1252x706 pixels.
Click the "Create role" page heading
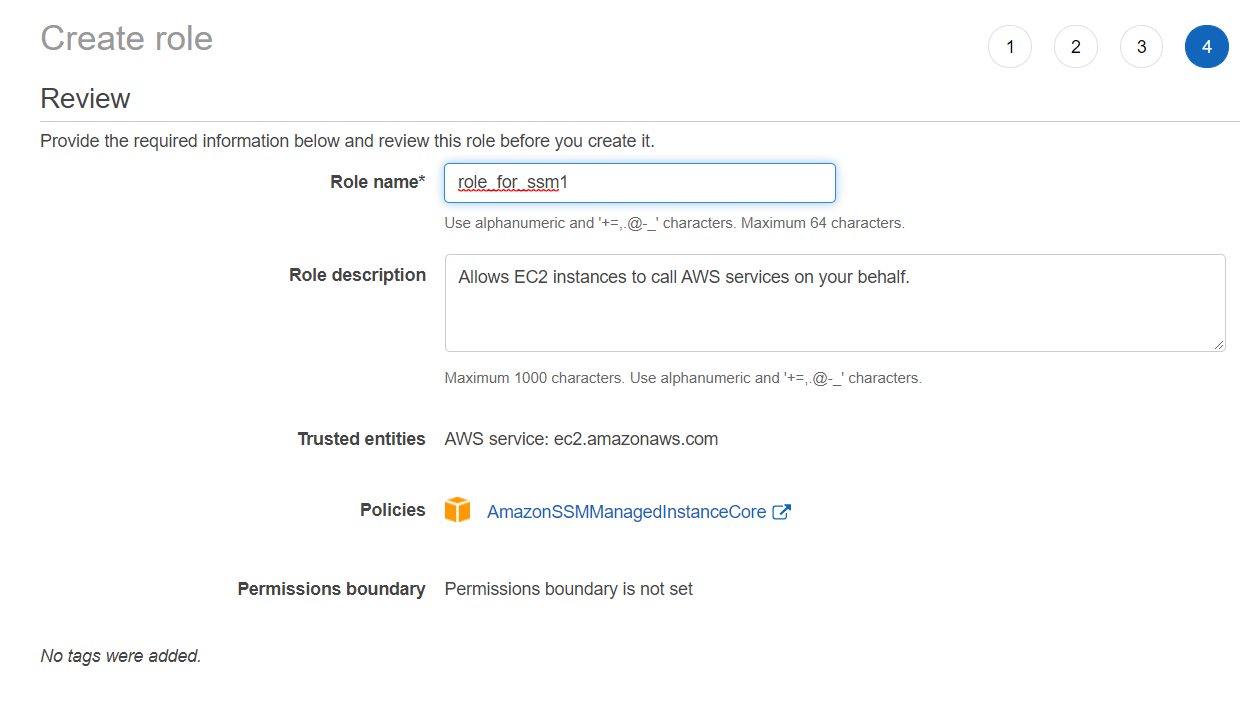pyautogui.click(x=126, y=39)
